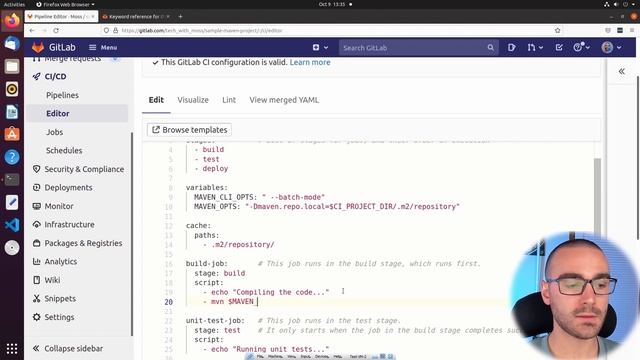640x360 pixels.
Task: Open Deployments sidebar section
Action: (x=68, y=187)
